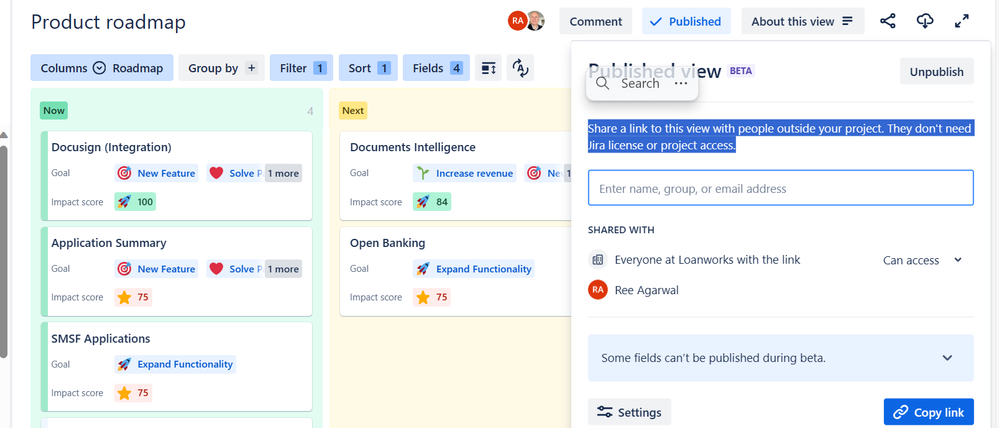Expand 1 more goals on Docusign card

[x=283, y=173]
